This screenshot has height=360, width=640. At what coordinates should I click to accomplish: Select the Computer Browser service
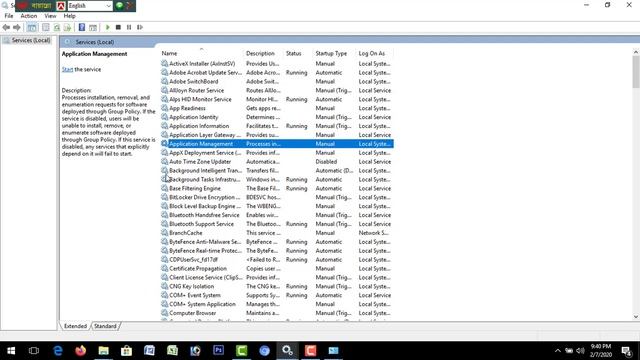(x=277, y=313)
